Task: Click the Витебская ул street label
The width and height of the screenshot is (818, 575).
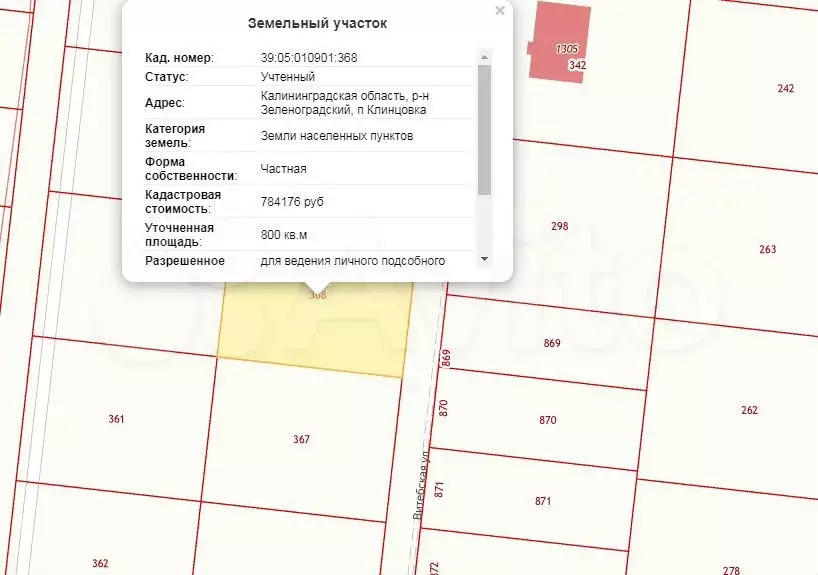Action: tap(421, 483)
